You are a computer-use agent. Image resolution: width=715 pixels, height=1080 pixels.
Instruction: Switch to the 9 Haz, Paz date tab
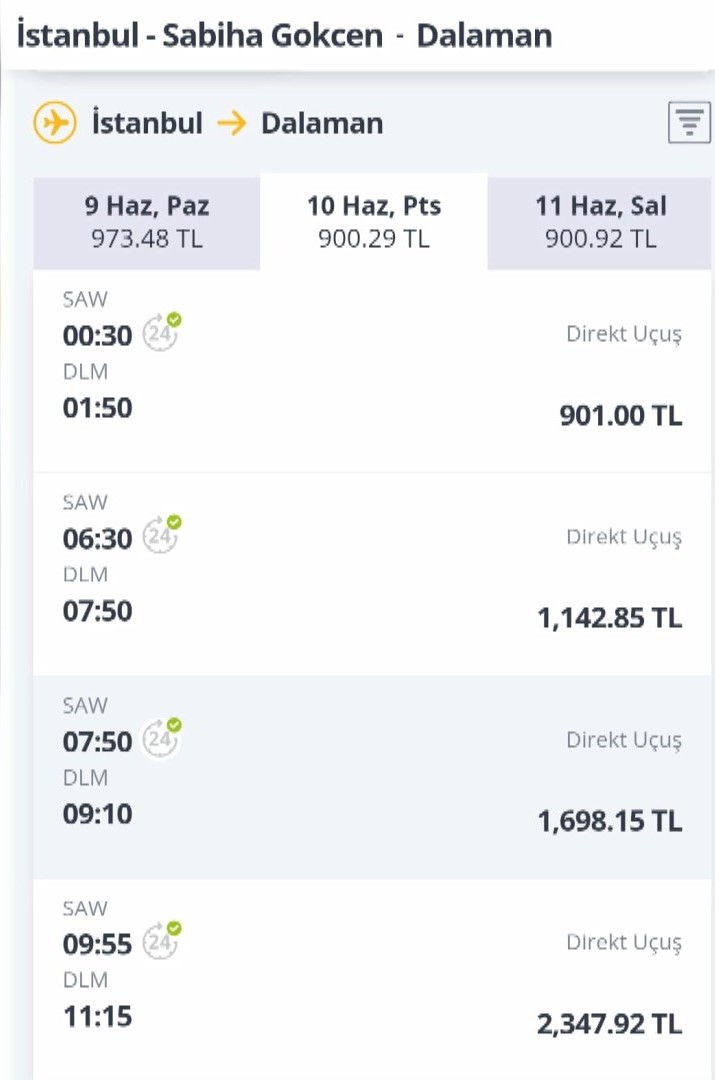[x=147, y=222]
